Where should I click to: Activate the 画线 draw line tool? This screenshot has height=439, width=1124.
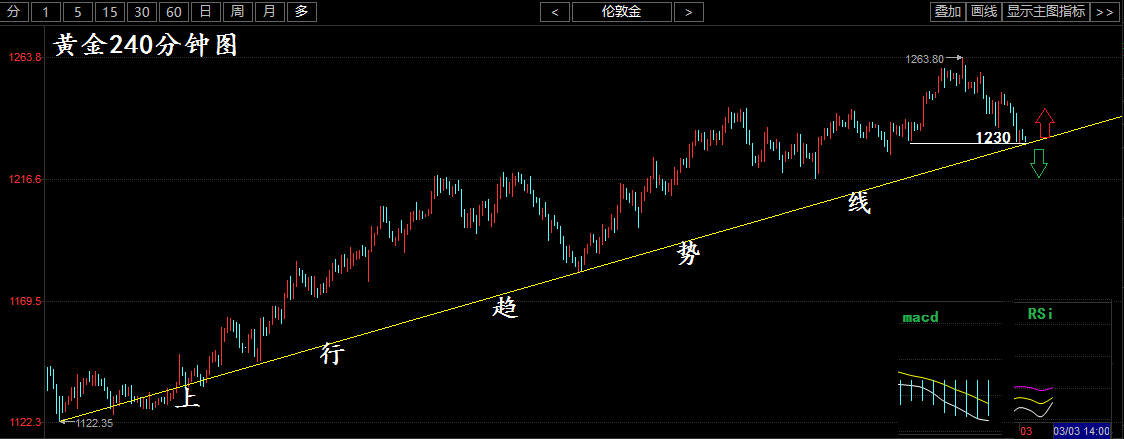click(x=985, y=12)
